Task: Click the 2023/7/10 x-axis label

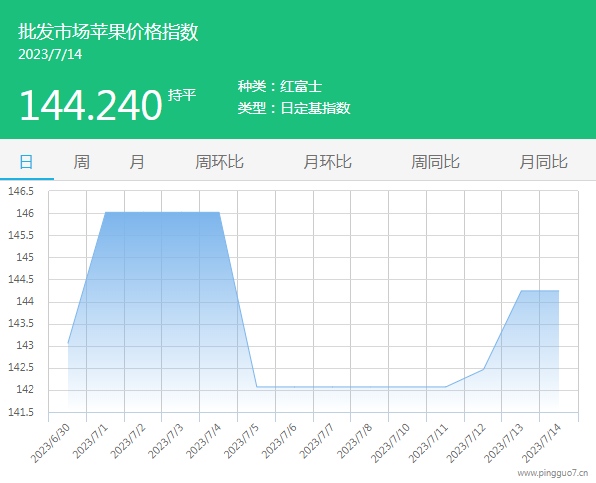Action: click(x=391, y=443)
